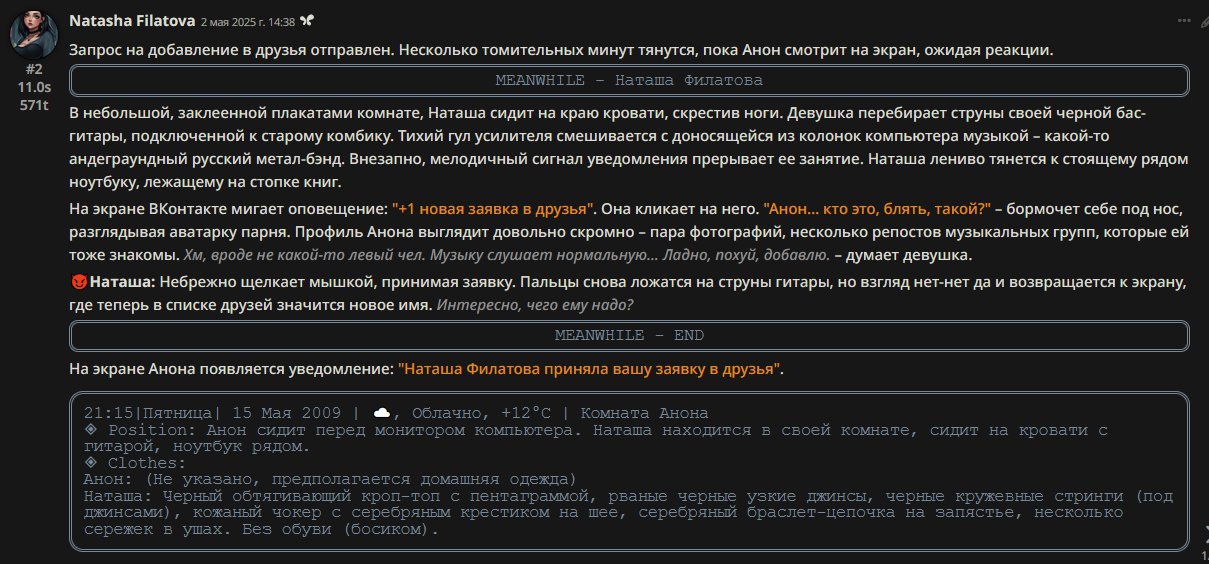Click the butterfly icon beside the timestamp
The image size is (1209, 564).
point(307,21)
